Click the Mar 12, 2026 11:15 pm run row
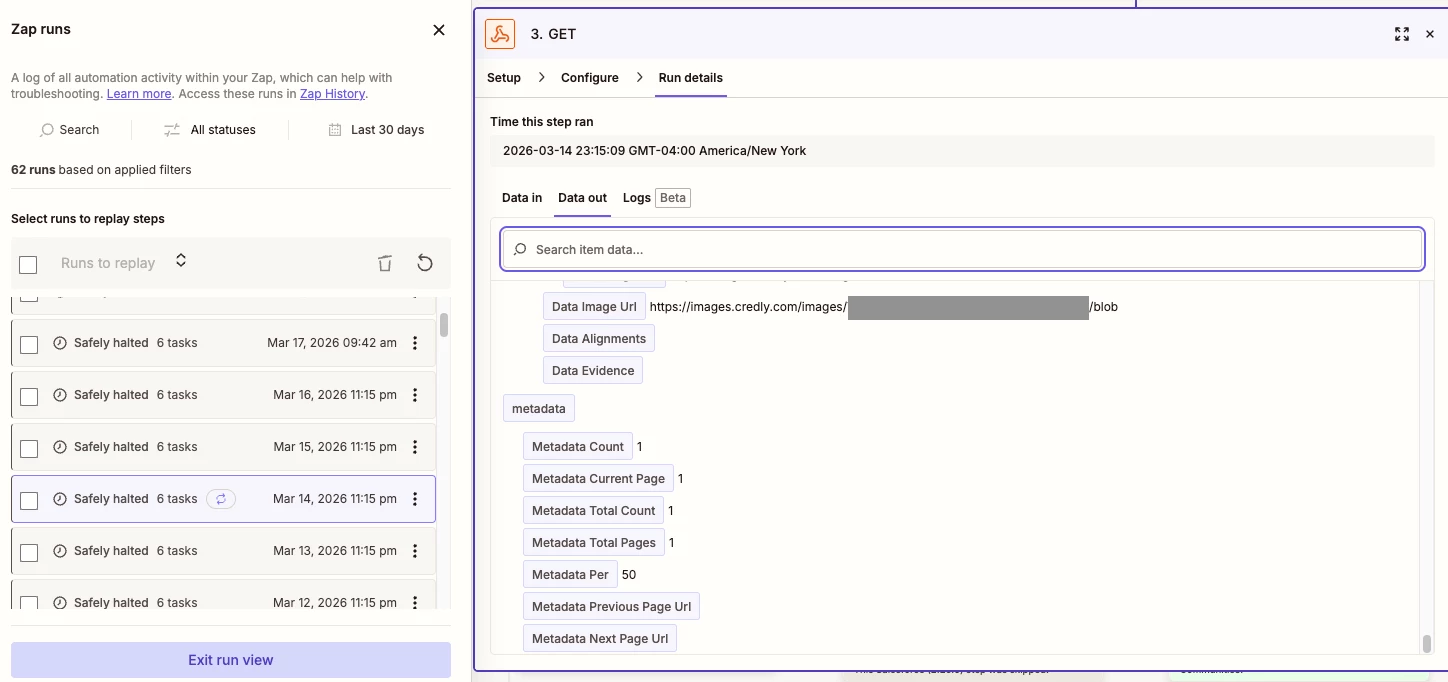Screen dimensions: 1448x682 (223, 595)
